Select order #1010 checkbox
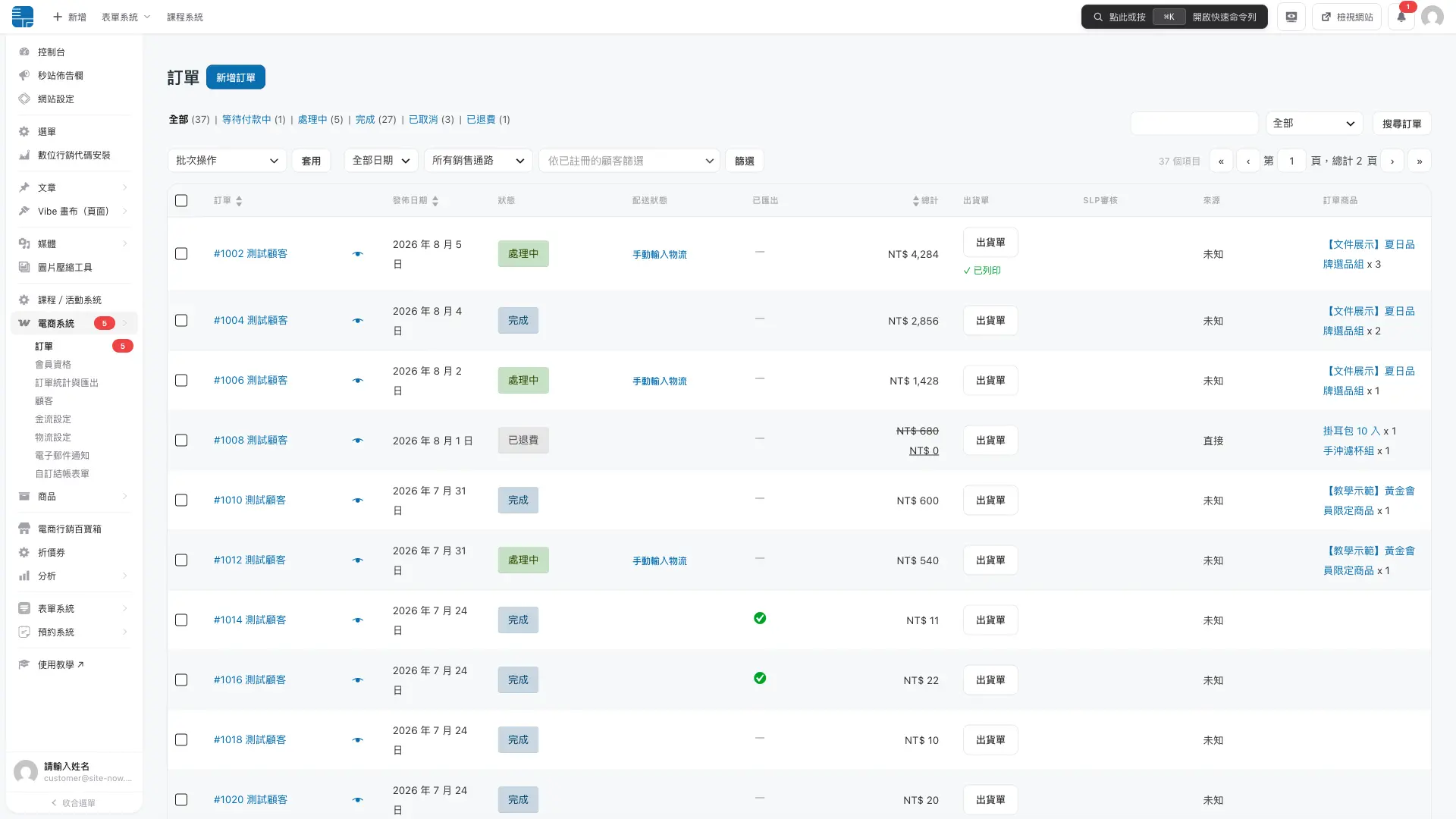 181,500
